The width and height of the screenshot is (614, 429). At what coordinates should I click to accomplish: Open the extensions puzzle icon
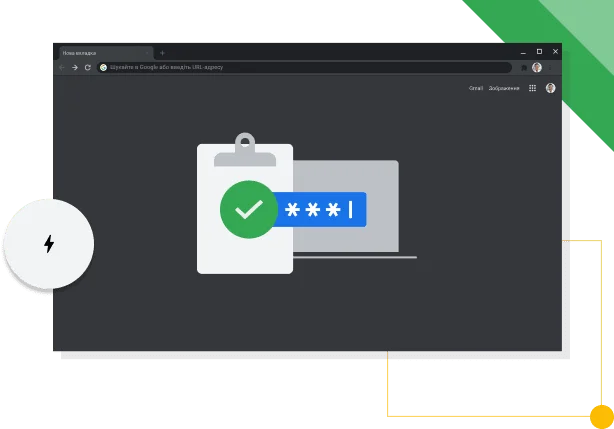click(x=524, y=67)
